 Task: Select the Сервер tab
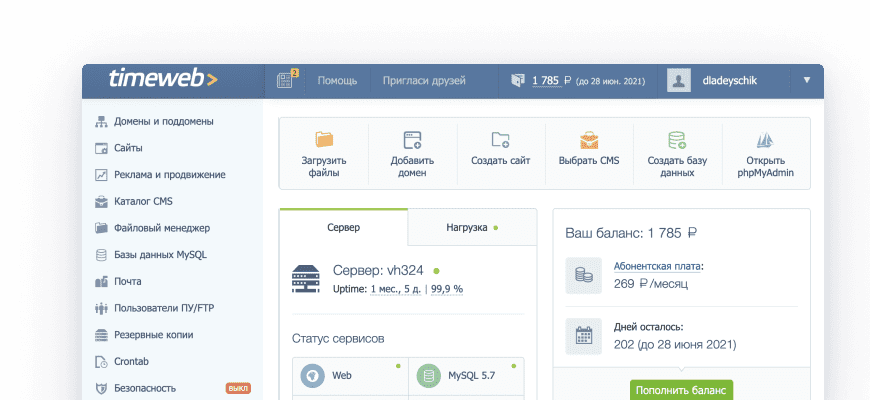pyautogui.click(x=343, y=227)
